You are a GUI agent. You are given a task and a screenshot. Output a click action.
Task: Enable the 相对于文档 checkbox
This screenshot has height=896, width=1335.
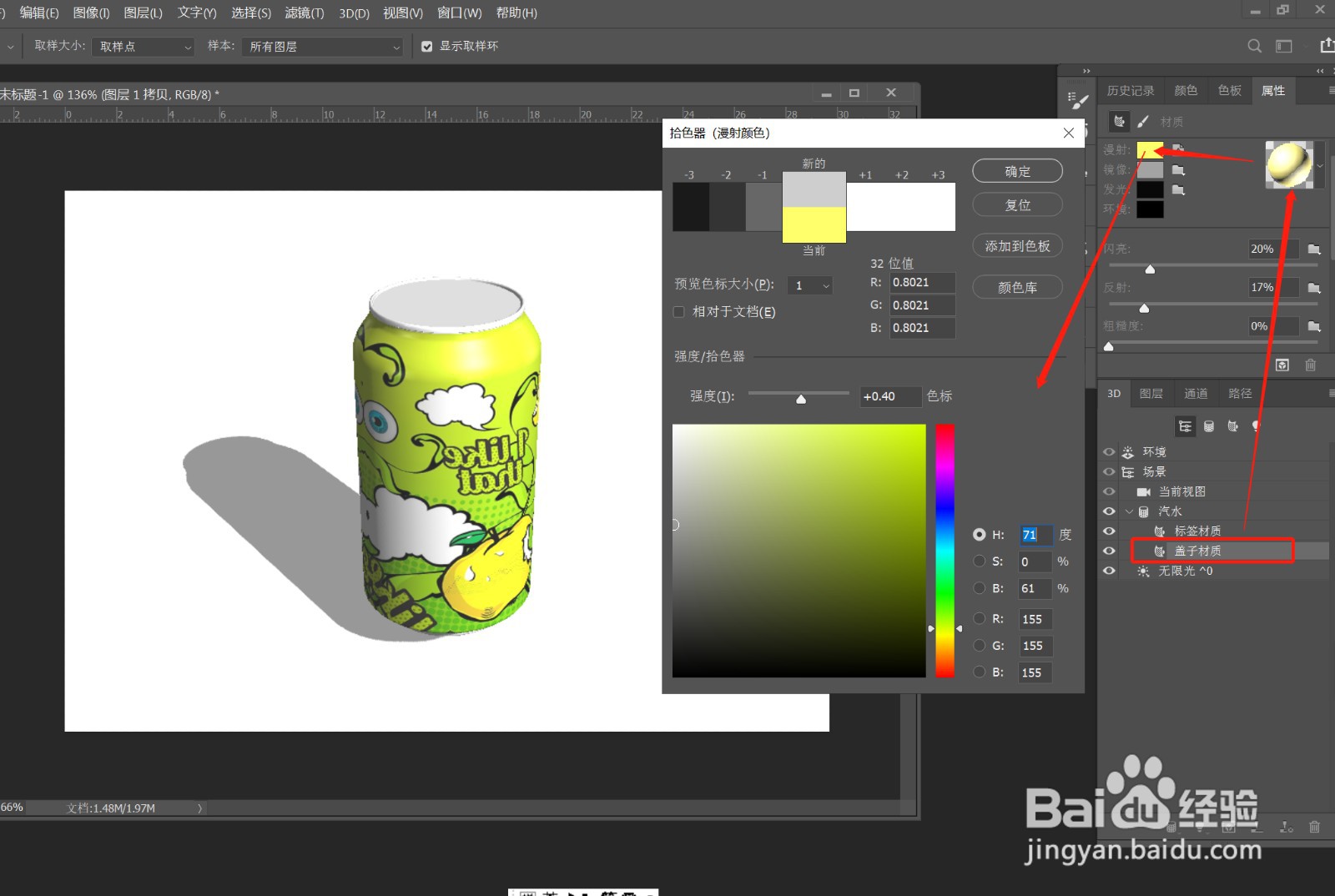point(678,311)
